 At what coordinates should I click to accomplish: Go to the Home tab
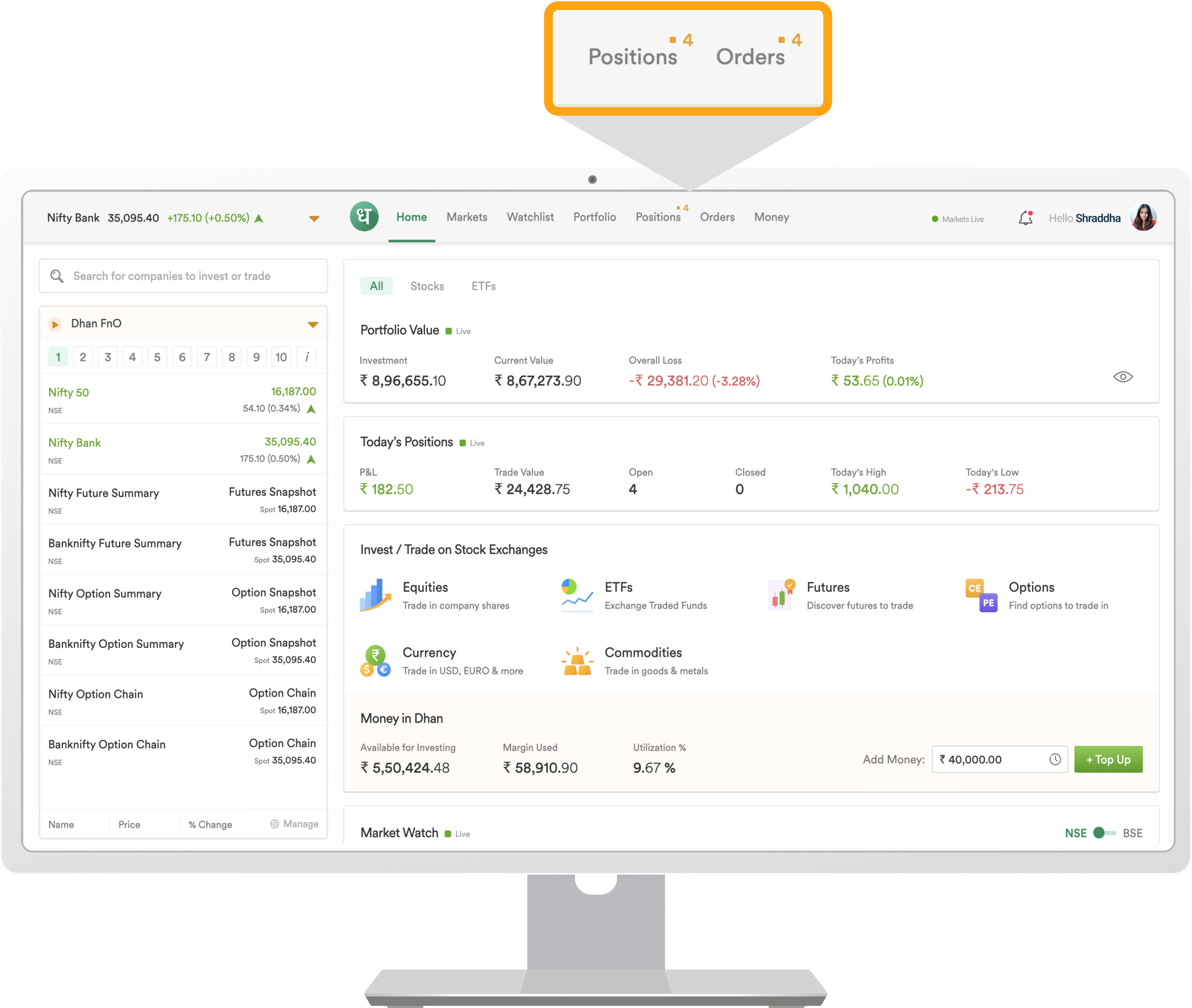tap(412, 217)
